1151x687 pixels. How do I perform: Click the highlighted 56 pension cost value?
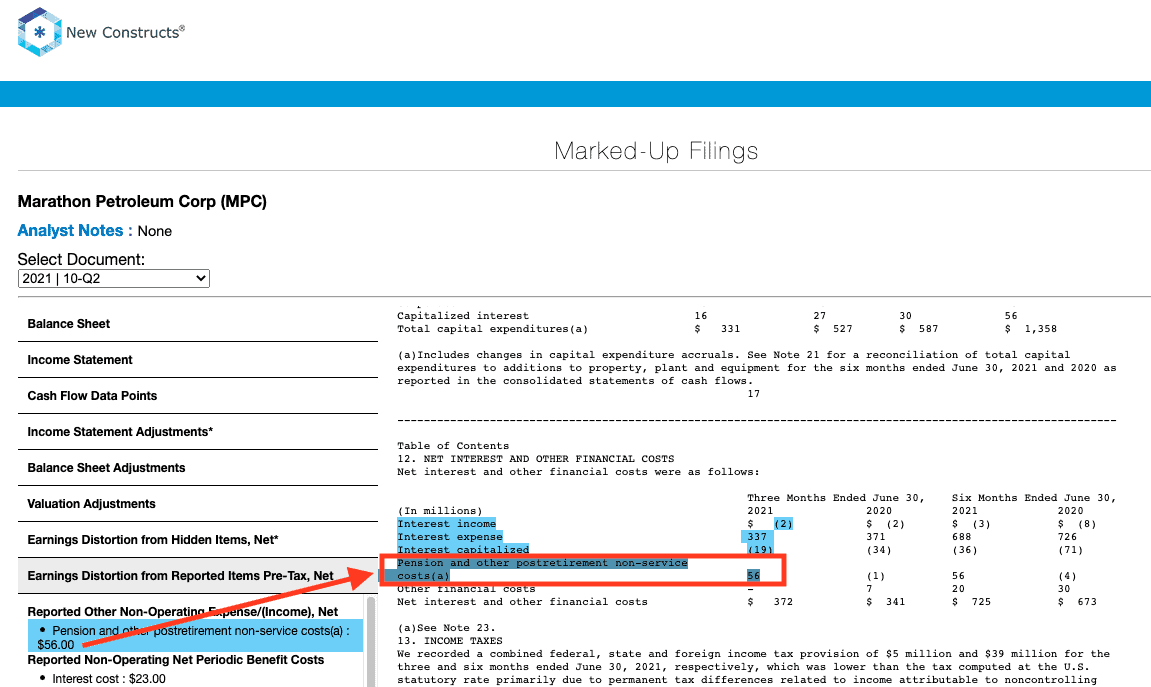[x=753, y=575]
